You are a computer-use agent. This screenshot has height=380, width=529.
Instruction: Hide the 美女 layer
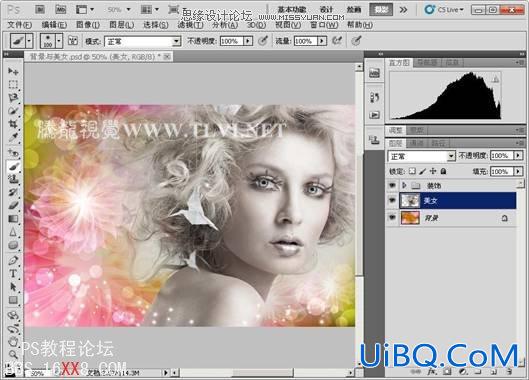coord(392,201)
